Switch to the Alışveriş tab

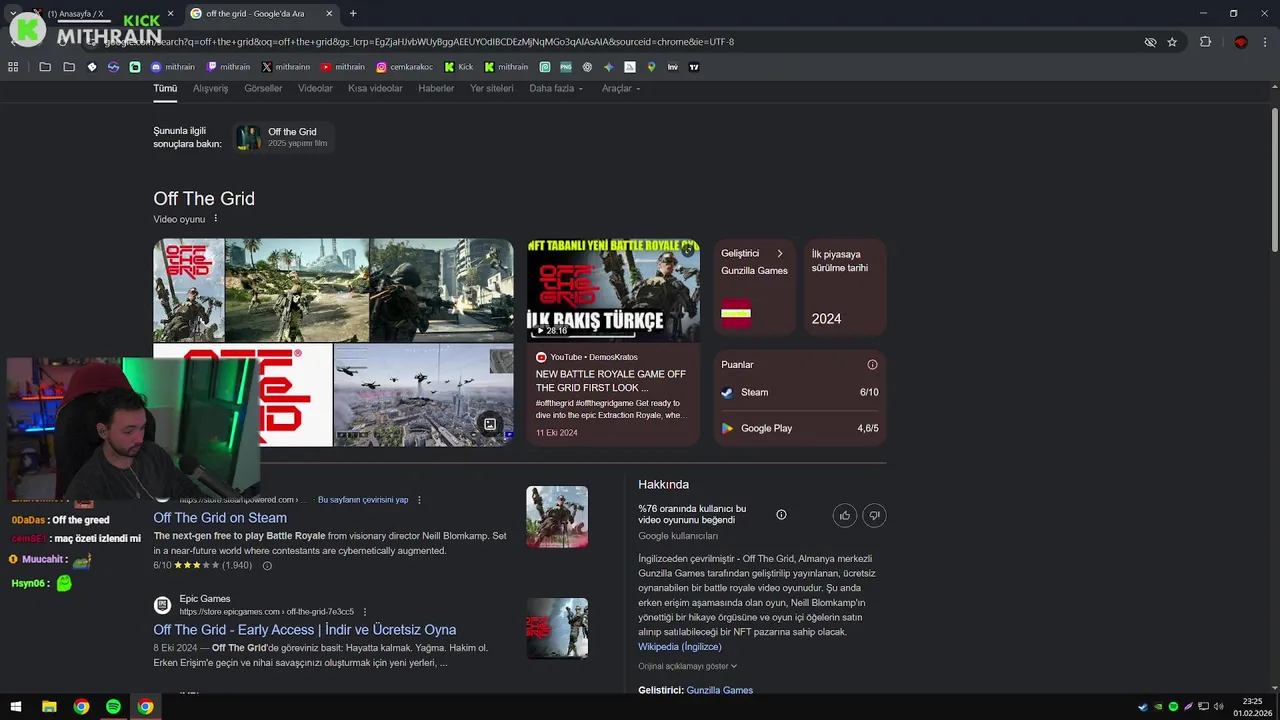point(210,88)
